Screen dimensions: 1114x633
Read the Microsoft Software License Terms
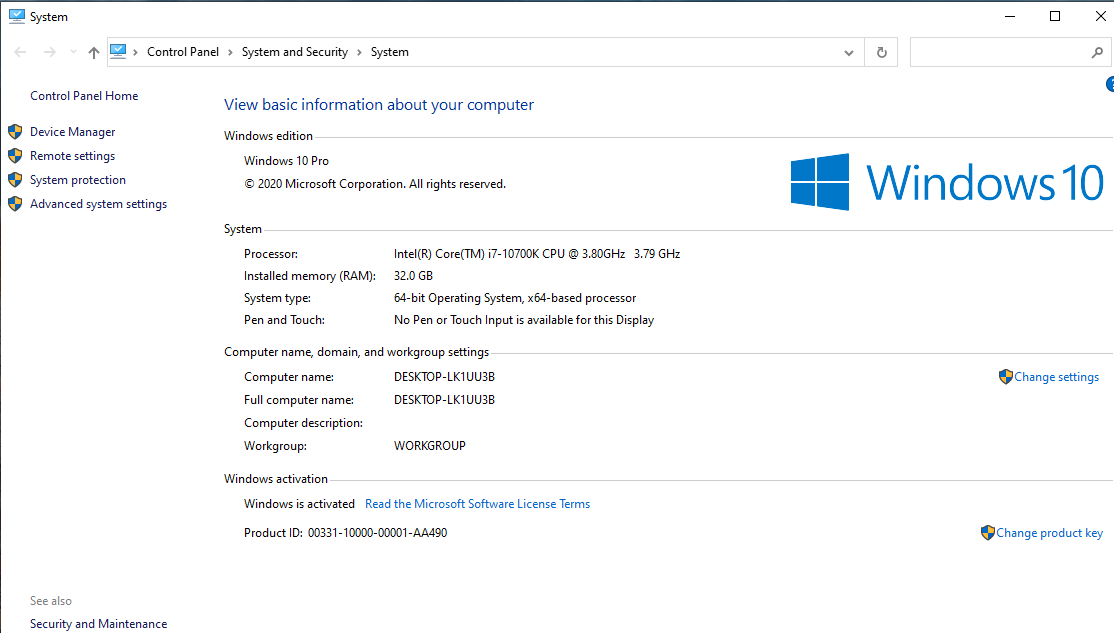pyautogui.click(x=477, y=504)
